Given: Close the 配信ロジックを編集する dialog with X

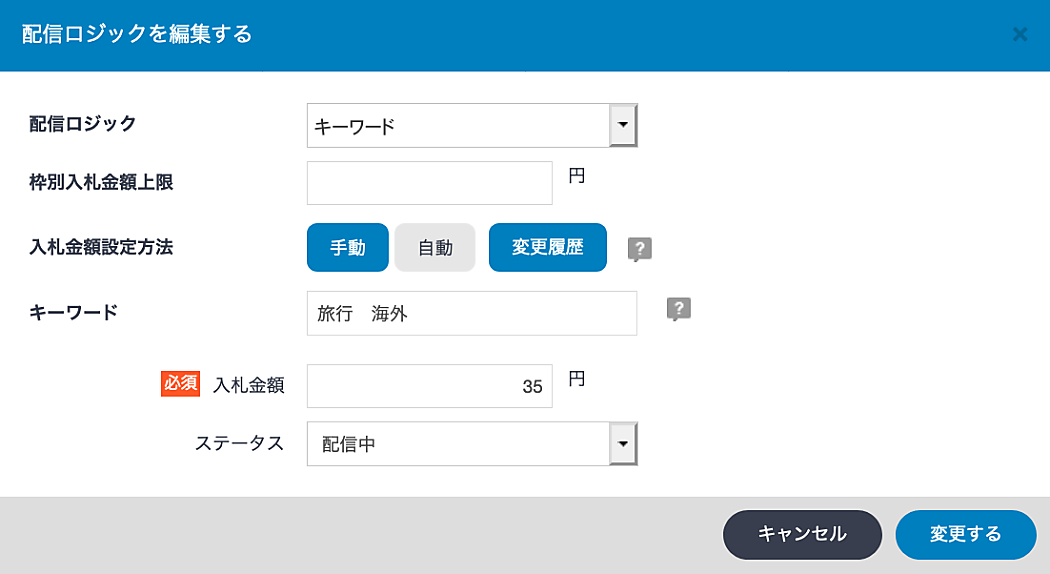Looking at the screenshot, I should [x=1019, y=35].
